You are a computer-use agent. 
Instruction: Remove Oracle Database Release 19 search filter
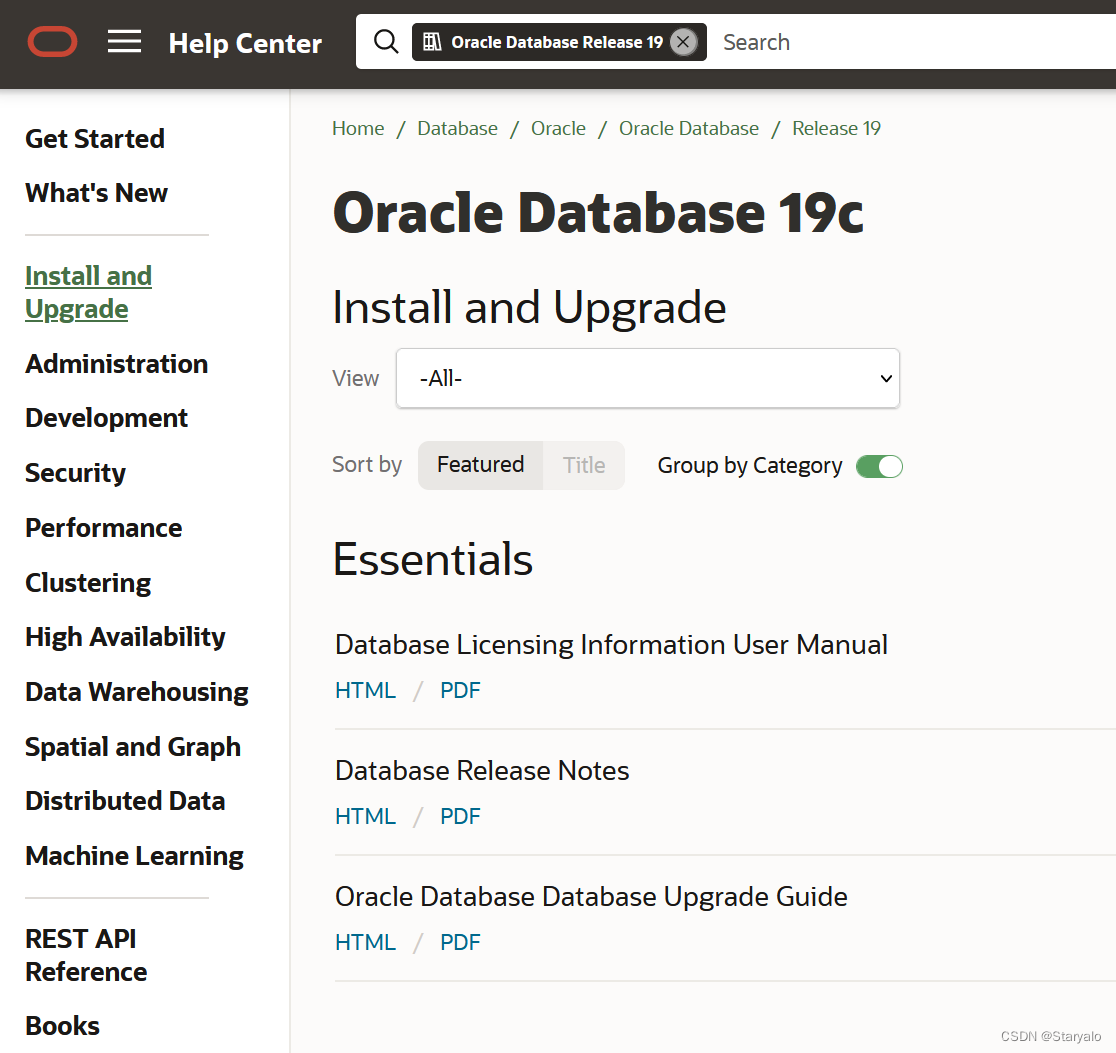pyautogui.click(x=683, y=42)
